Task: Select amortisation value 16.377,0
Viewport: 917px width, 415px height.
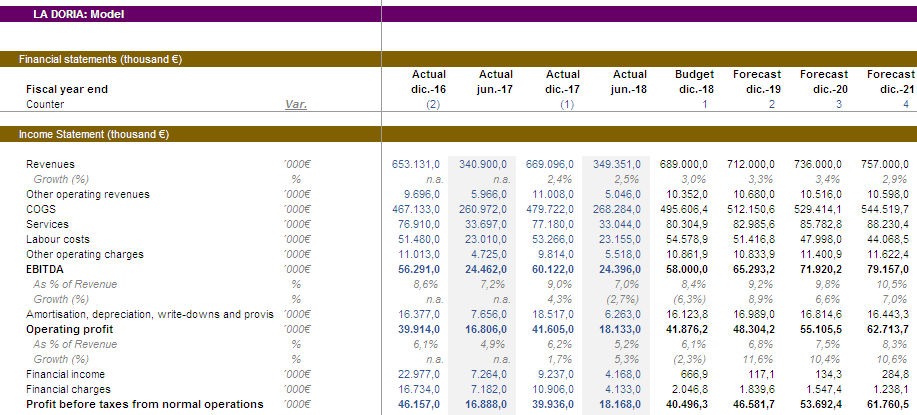Action: [418, 314]
